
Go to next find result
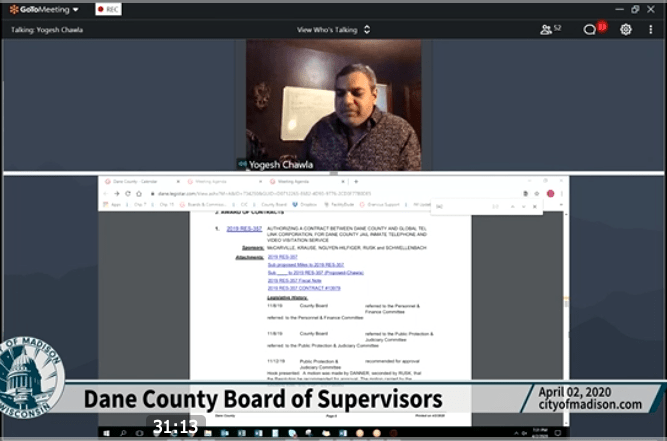524,207
